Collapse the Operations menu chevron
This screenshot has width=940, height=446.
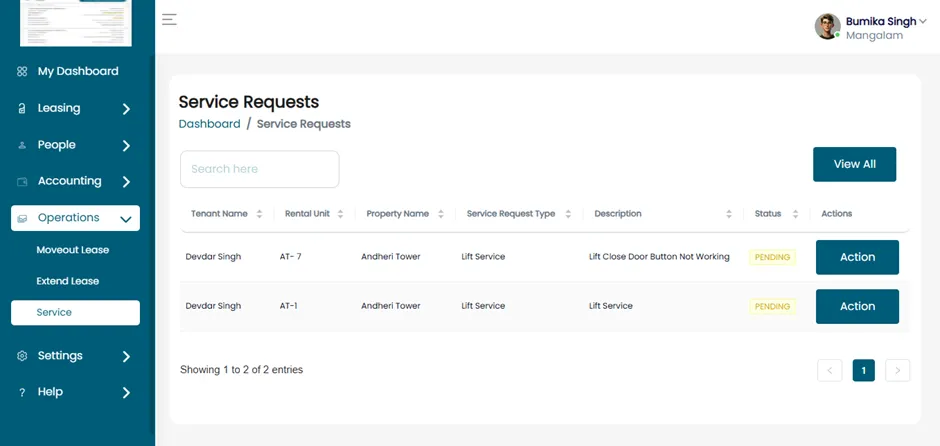pyautogui.click(x=126, y=219)
